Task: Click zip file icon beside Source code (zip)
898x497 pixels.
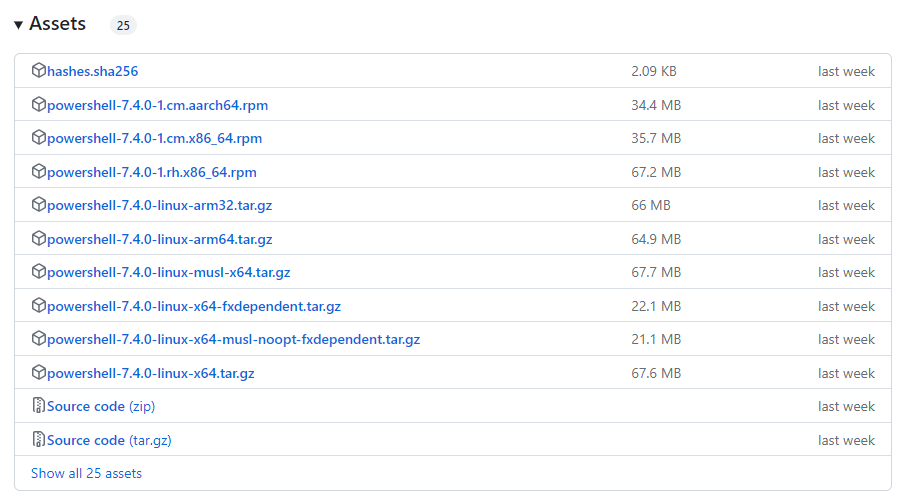Action: point(38,405)
